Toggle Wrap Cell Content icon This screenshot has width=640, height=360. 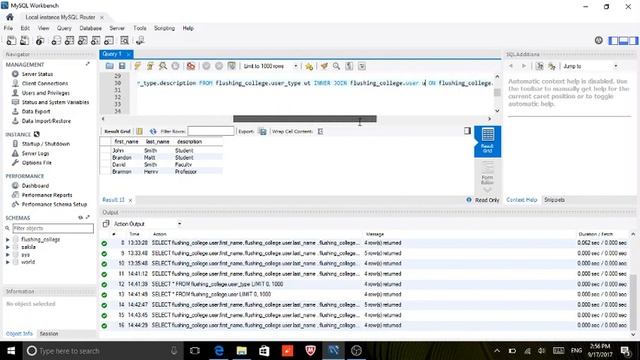click(320, 131)
